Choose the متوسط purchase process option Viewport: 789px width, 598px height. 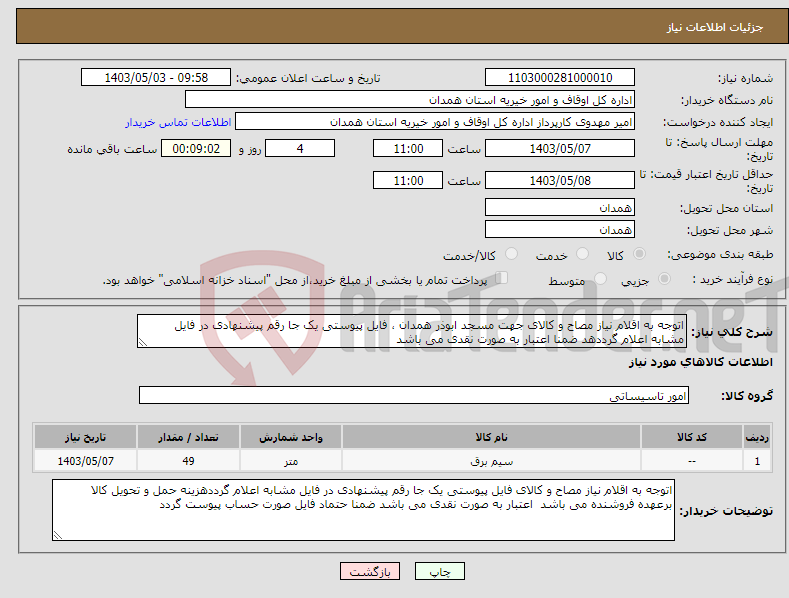pyautogui.click(x=600, y=278)
